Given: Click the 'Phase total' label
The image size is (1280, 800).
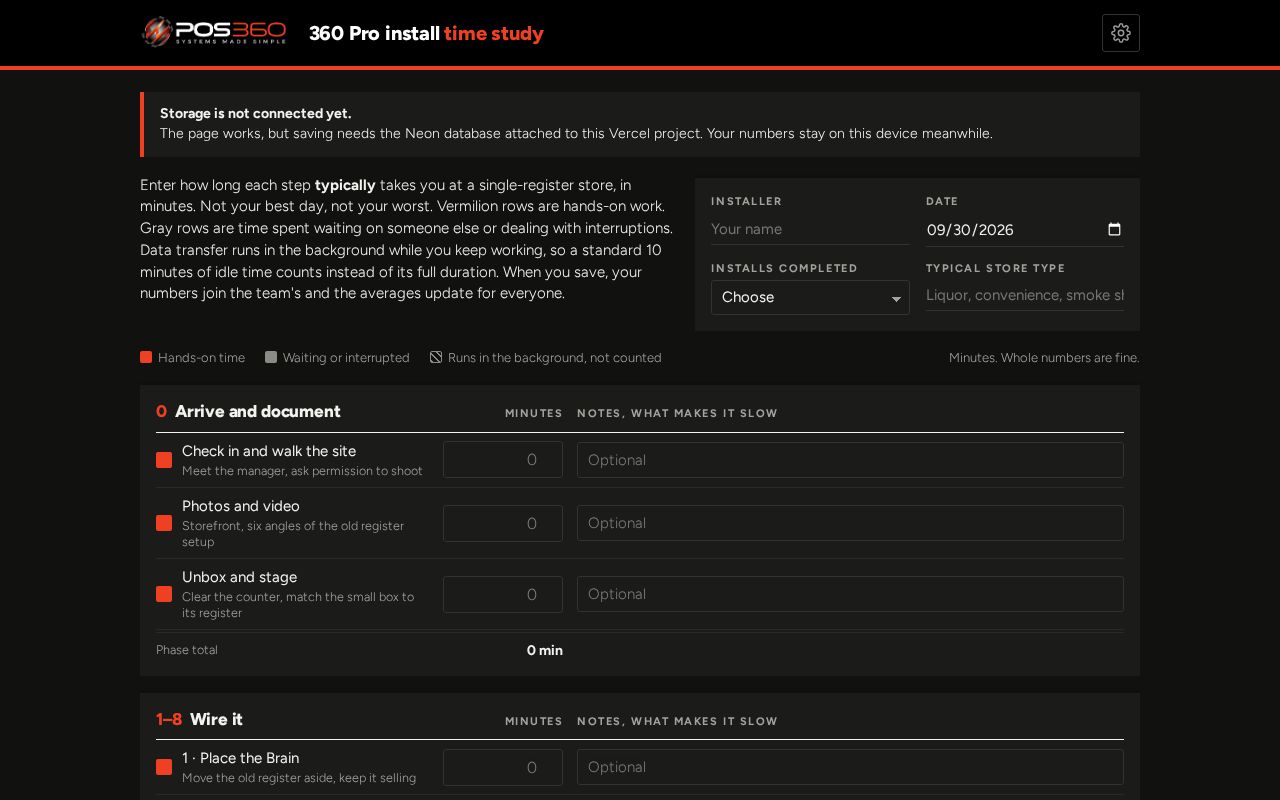Looking at the screenshot, I should tap(187, 650).
